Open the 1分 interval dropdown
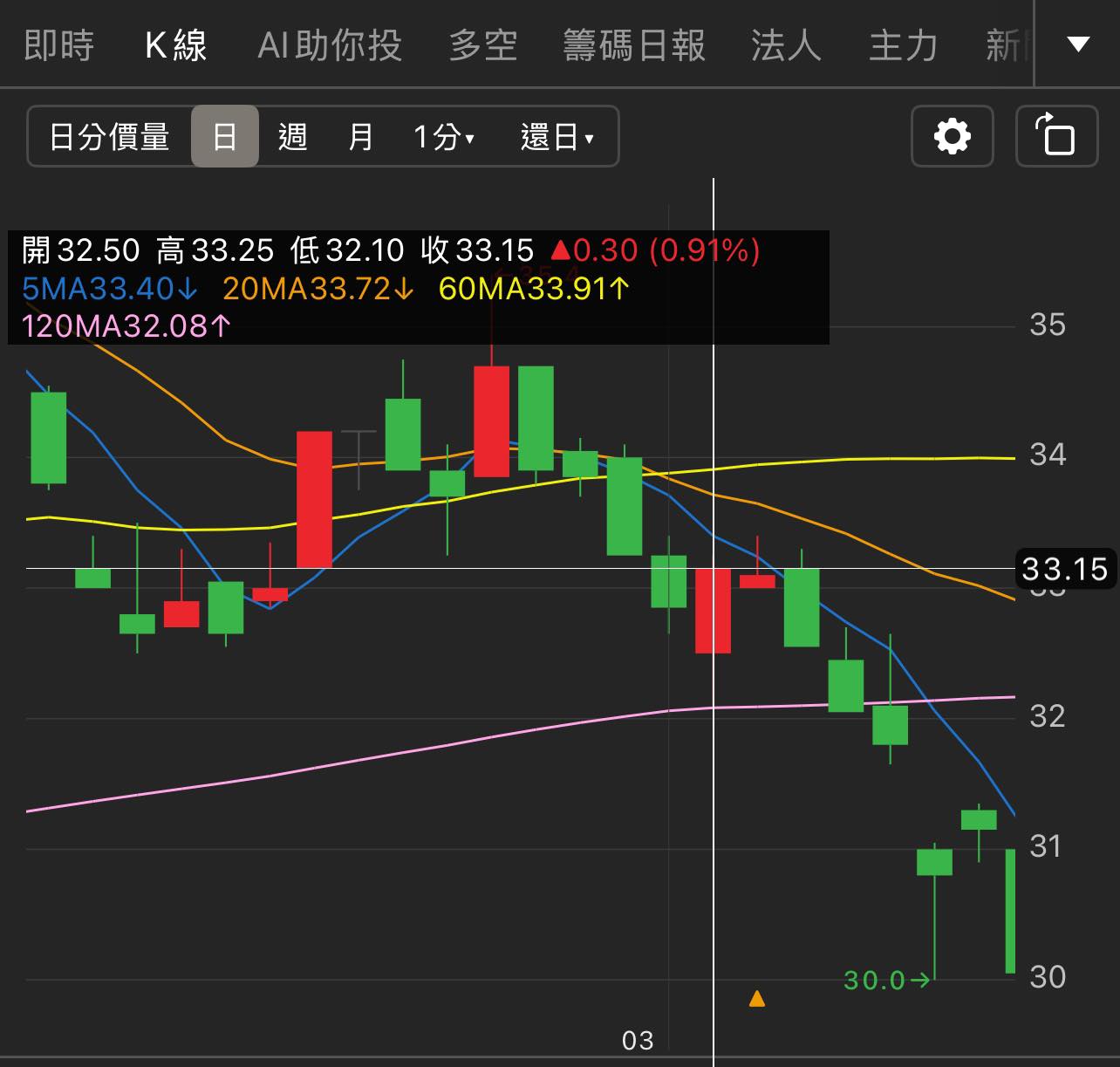 [443, 136]
